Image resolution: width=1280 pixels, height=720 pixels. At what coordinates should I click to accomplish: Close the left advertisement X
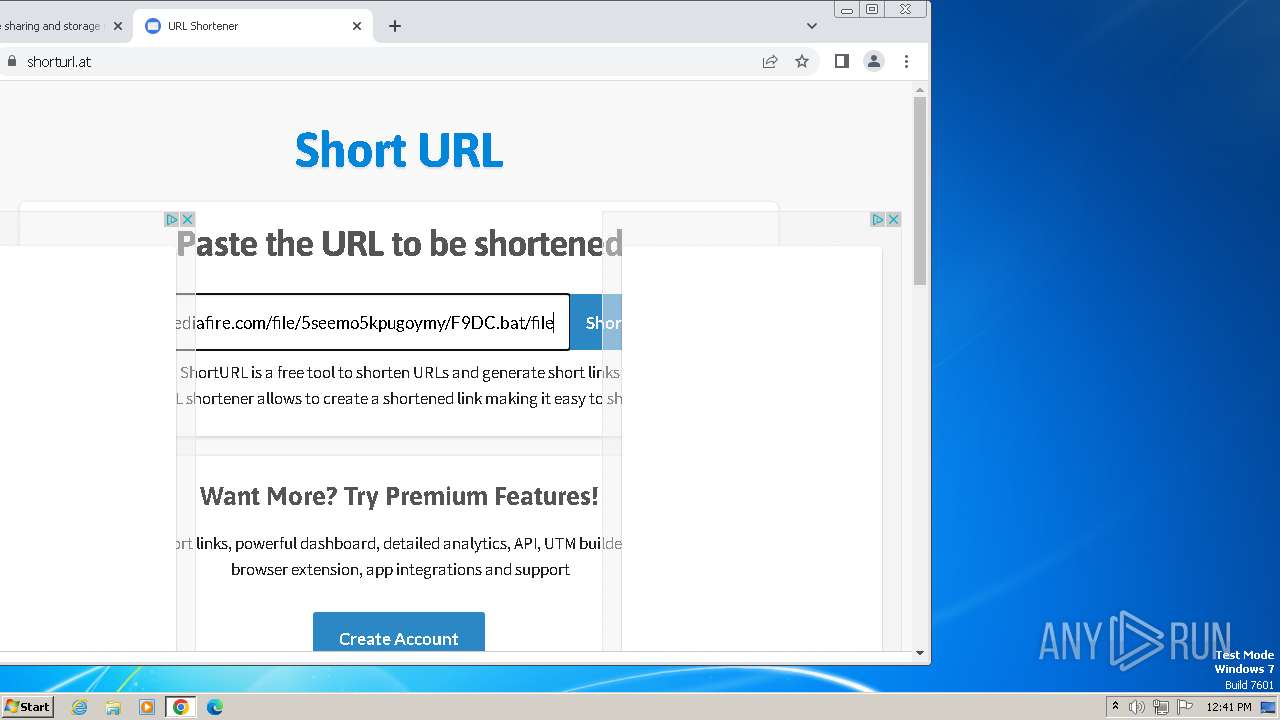click(187, 219)
